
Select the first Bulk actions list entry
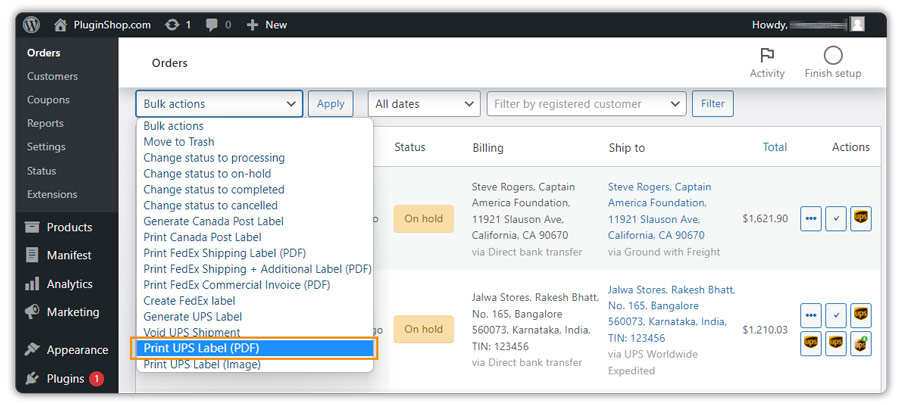pos(255,126)
